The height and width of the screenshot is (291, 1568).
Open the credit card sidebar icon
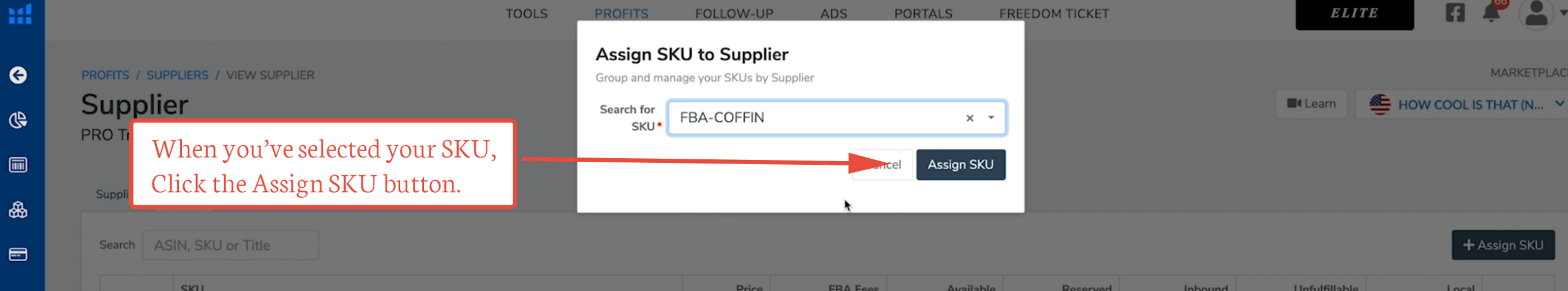point(18,254)
